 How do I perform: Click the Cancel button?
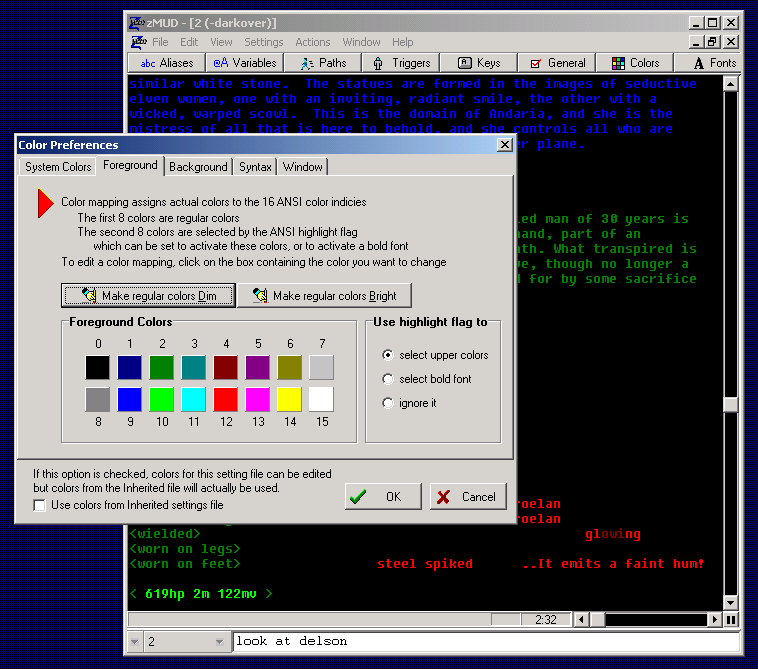(468, 496)
